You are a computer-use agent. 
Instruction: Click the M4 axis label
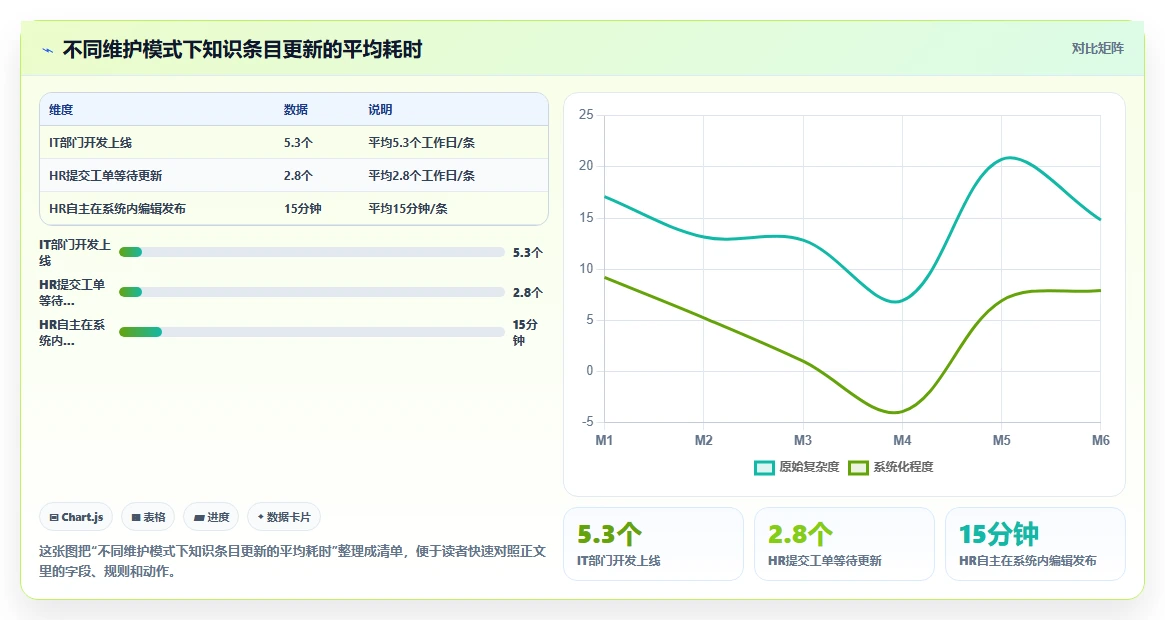tap(902, 440)
